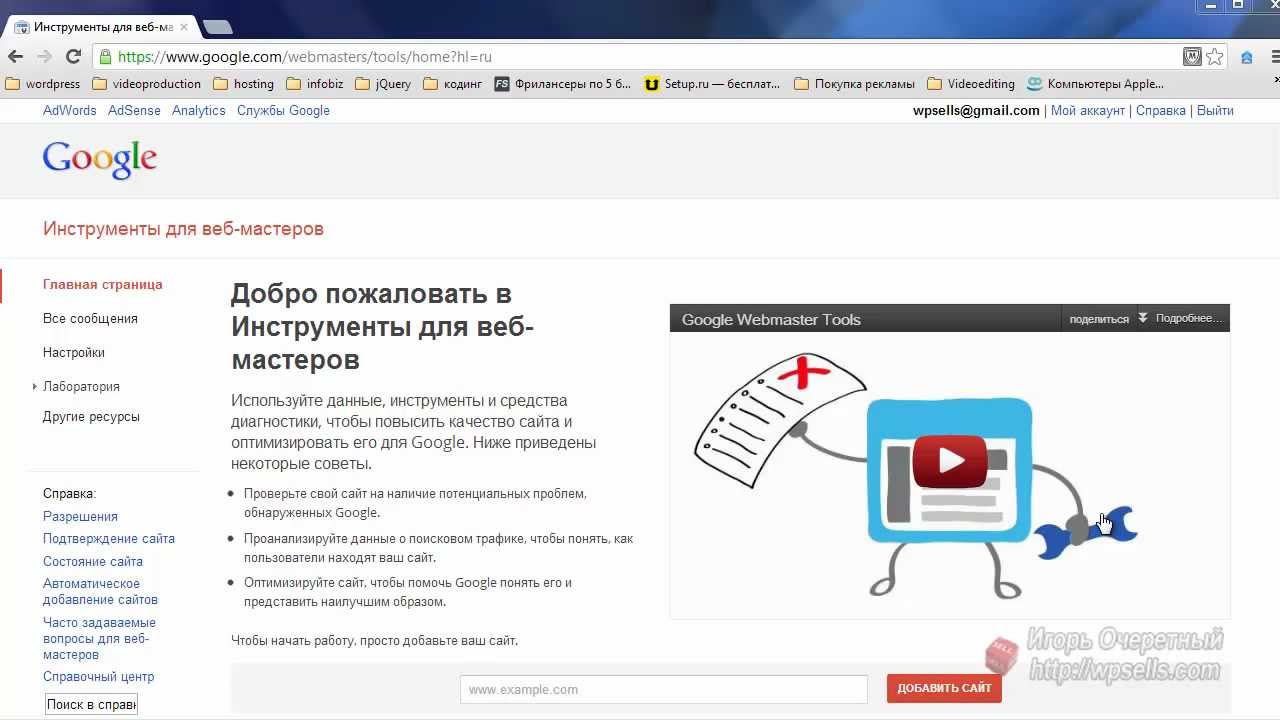1280x720 pixels.
Task: Click the browser forward arrow
Action: (43, 57)
